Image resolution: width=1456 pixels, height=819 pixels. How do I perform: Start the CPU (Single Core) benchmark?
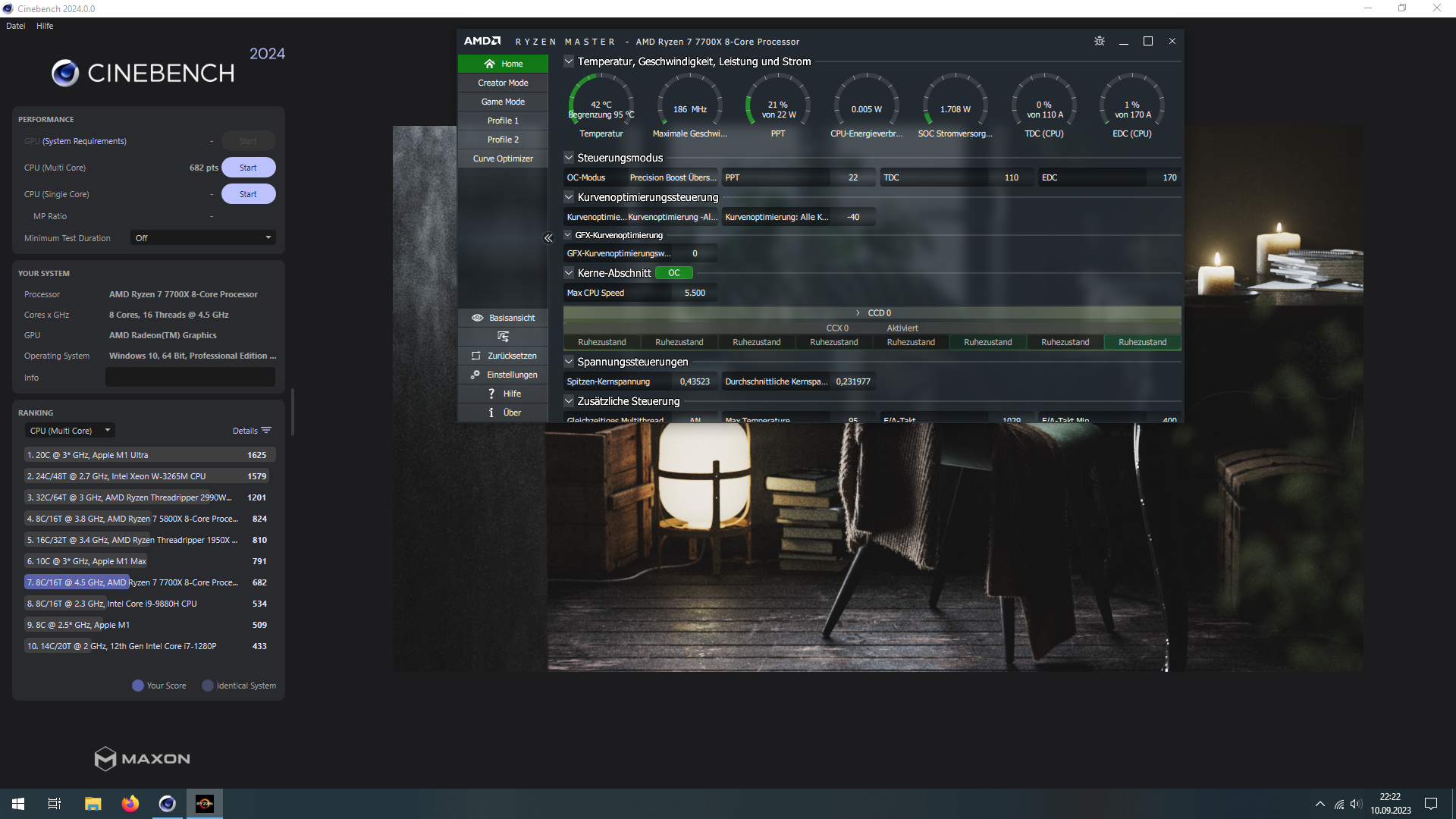pos(248,194)
